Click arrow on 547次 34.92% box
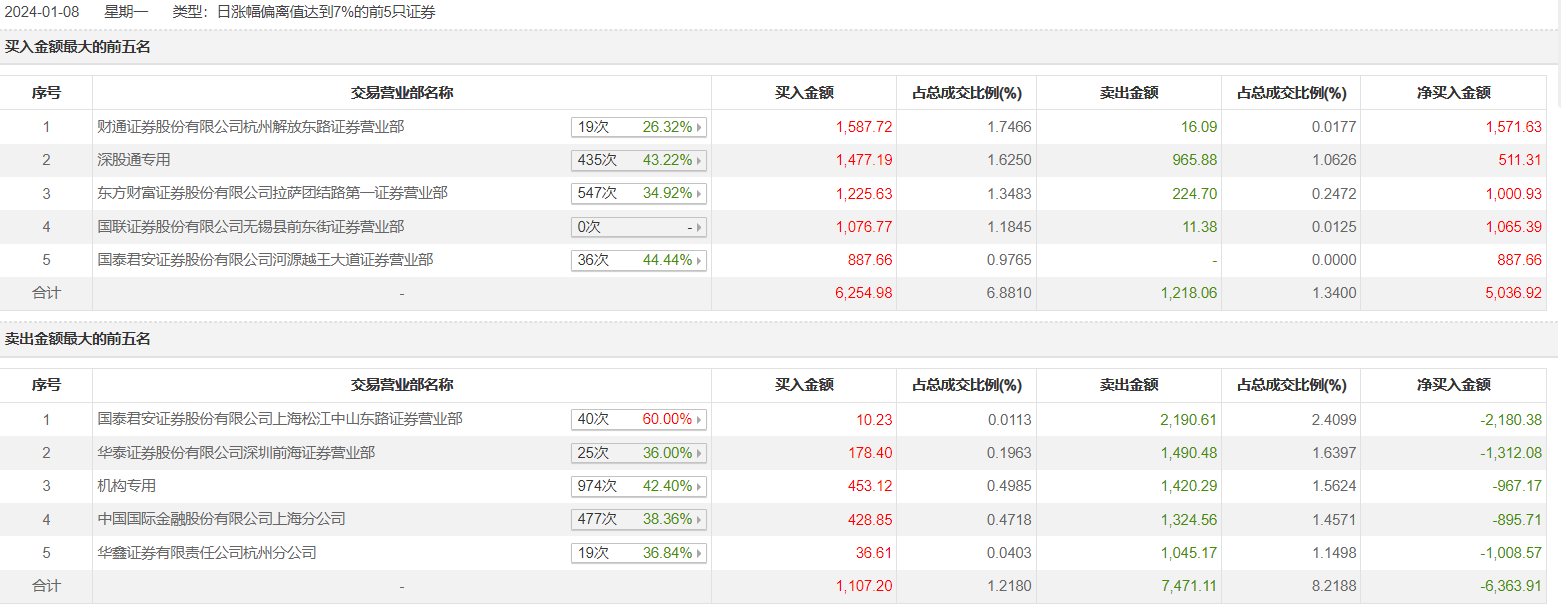Screen dimensions: 1561x611 pos(699,193)
